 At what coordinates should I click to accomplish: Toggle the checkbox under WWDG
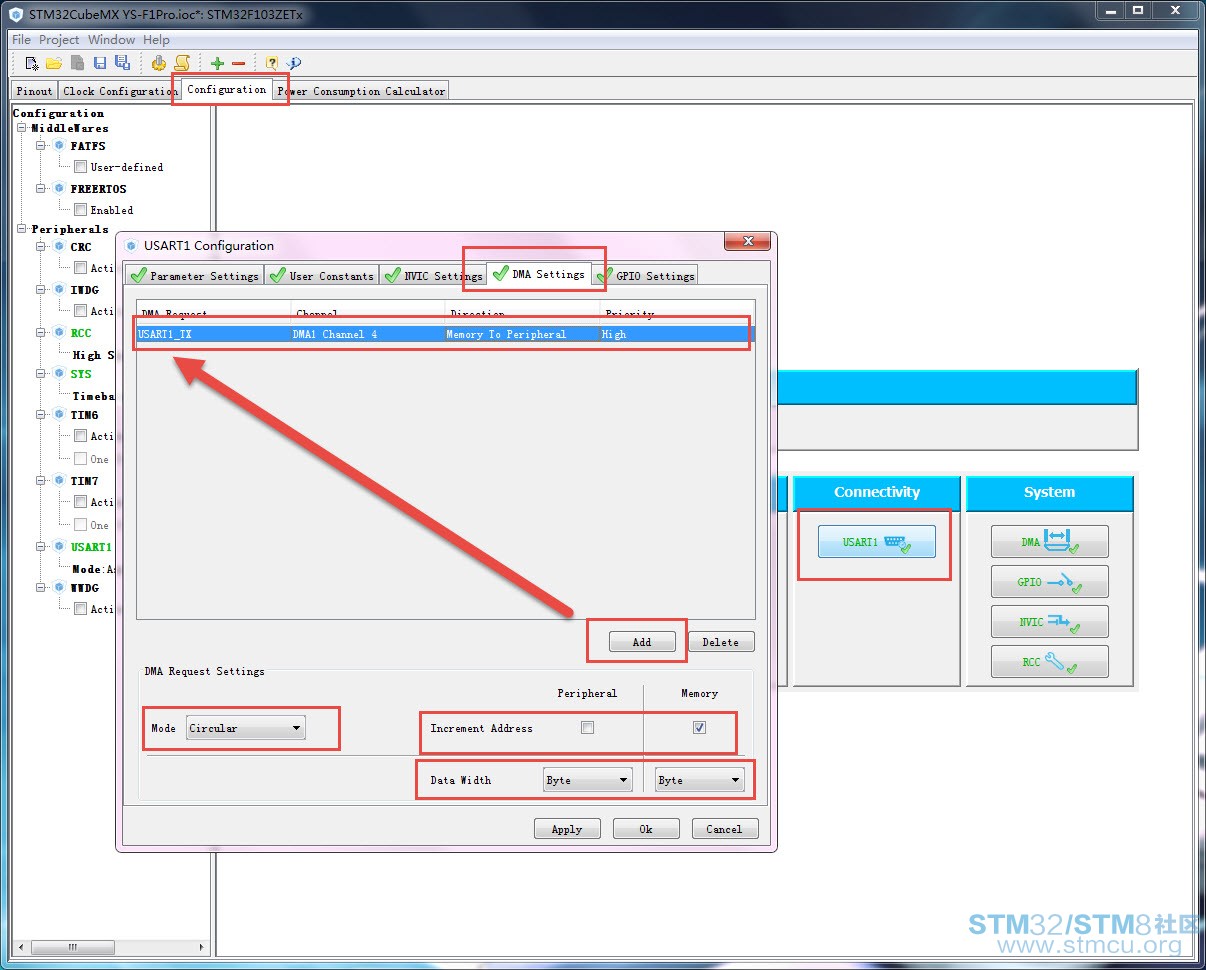click(x=80, y=609)
